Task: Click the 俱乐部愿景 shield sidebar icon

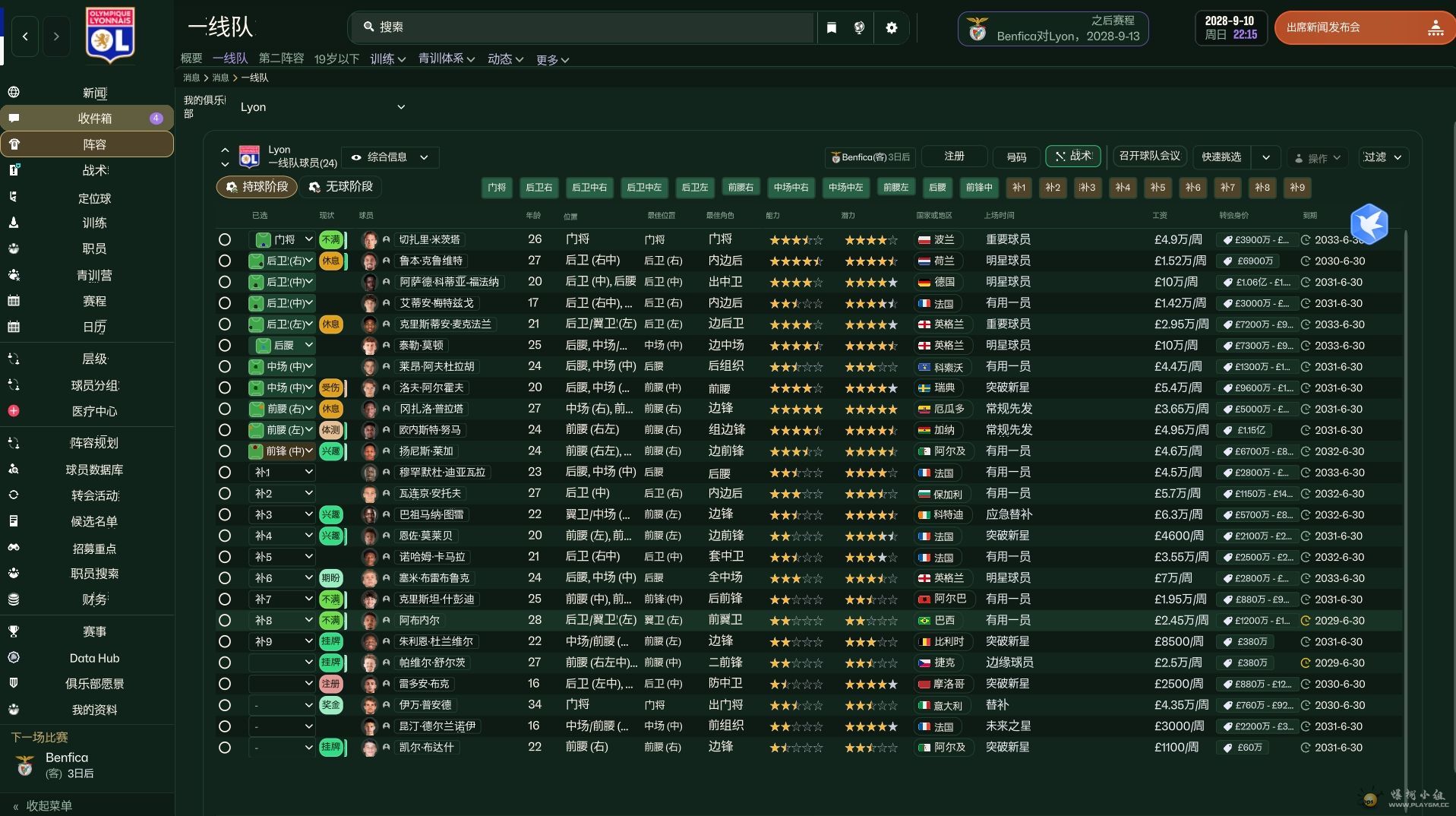Action: 14,683
